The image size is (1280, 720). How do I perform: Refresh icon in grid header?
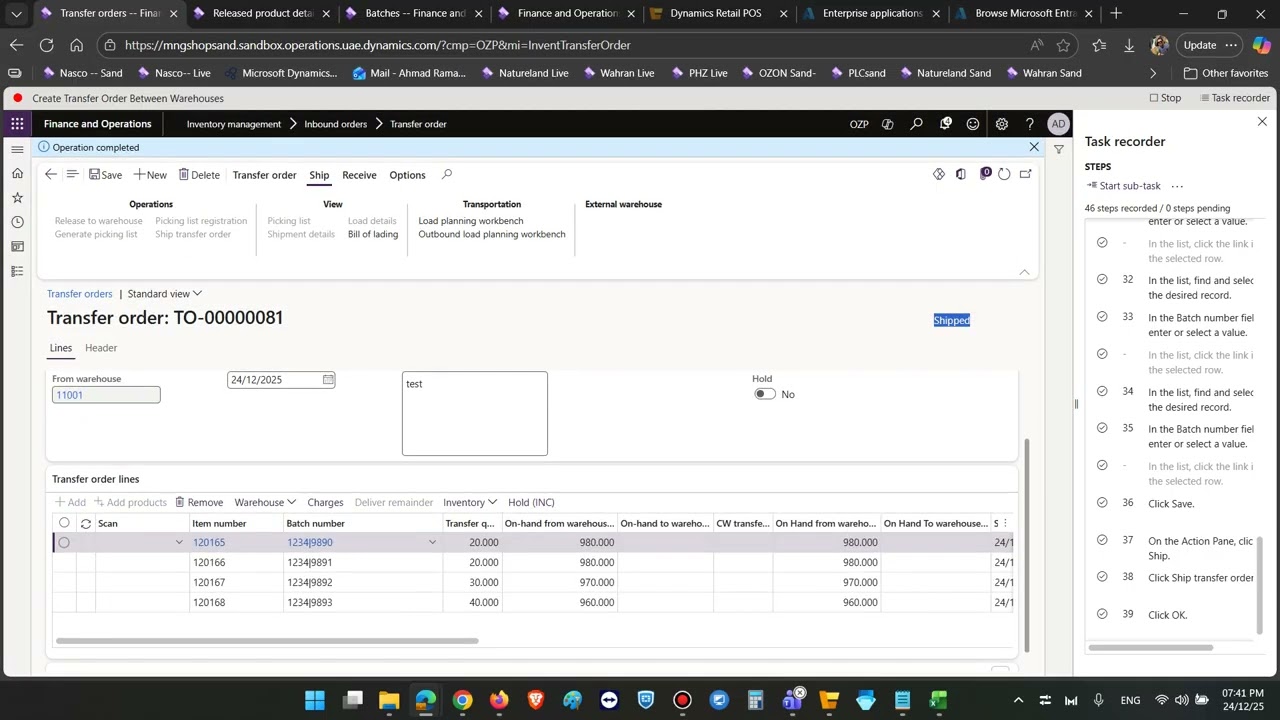86,523
